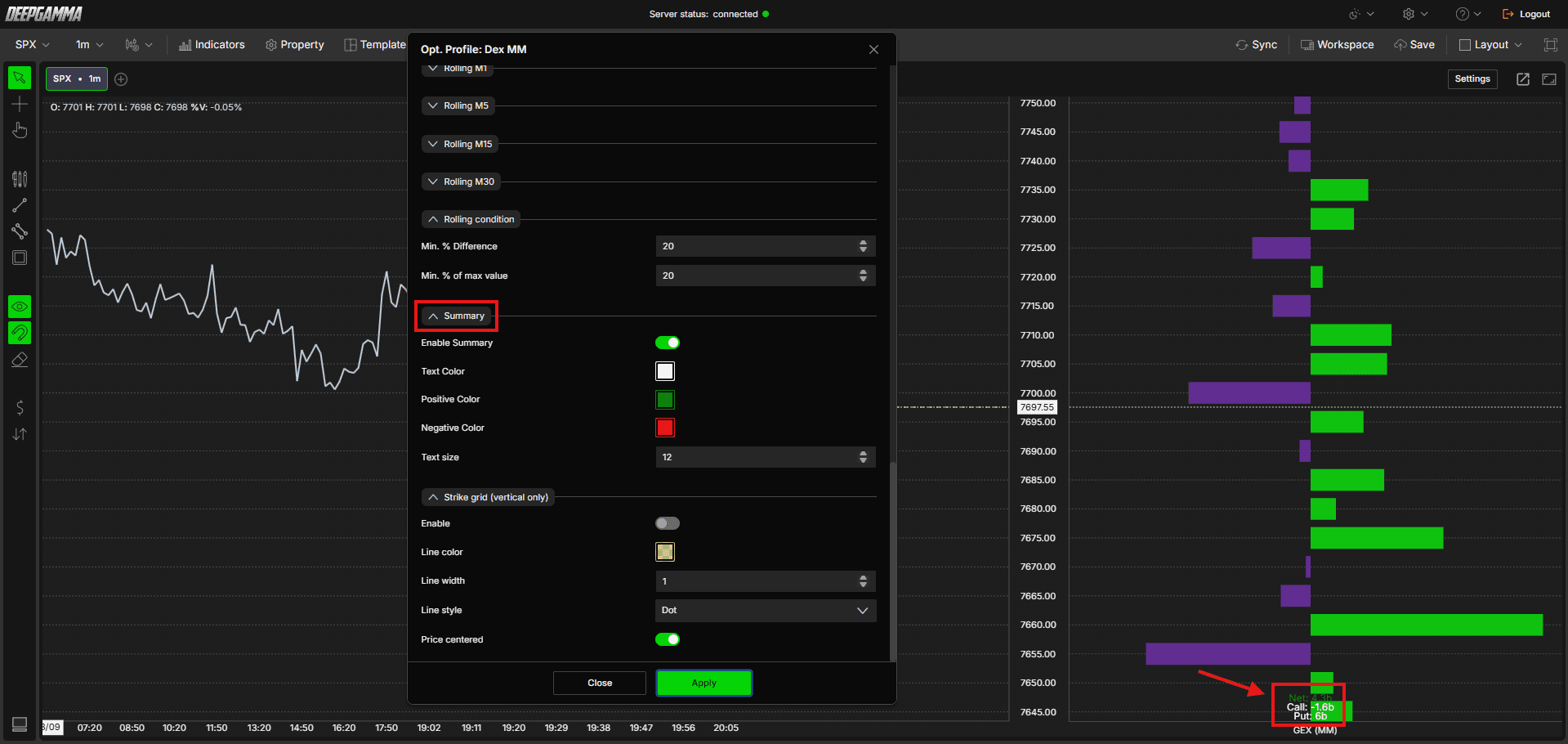Expand the Rolling M5 section
The image size is (1568, 744).
tap(458, 105)
